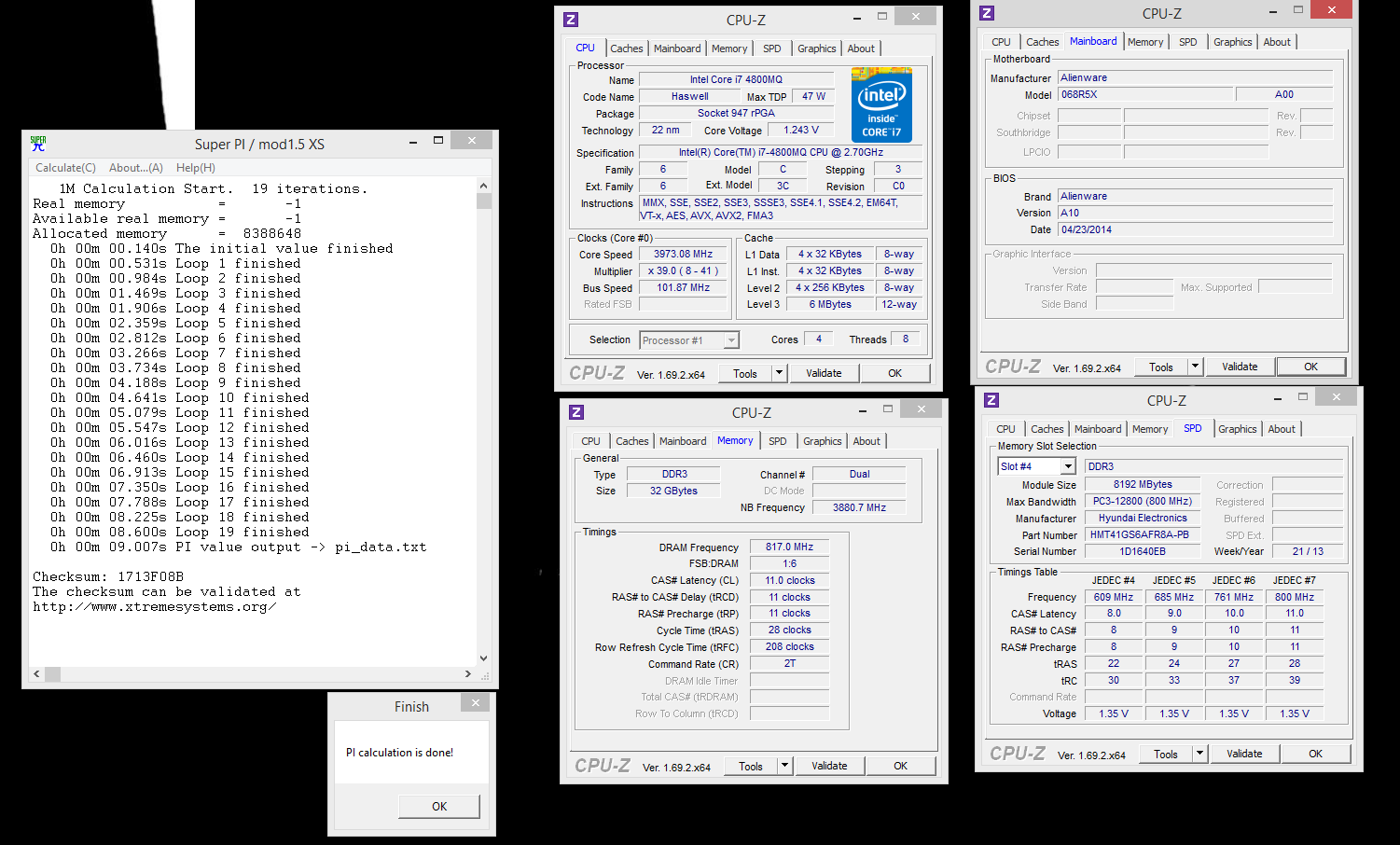The height and width of the screenshot is (845, 1400).
Task: Open the Calculate(C) menu in Super PI
Action: pos(65,168)
